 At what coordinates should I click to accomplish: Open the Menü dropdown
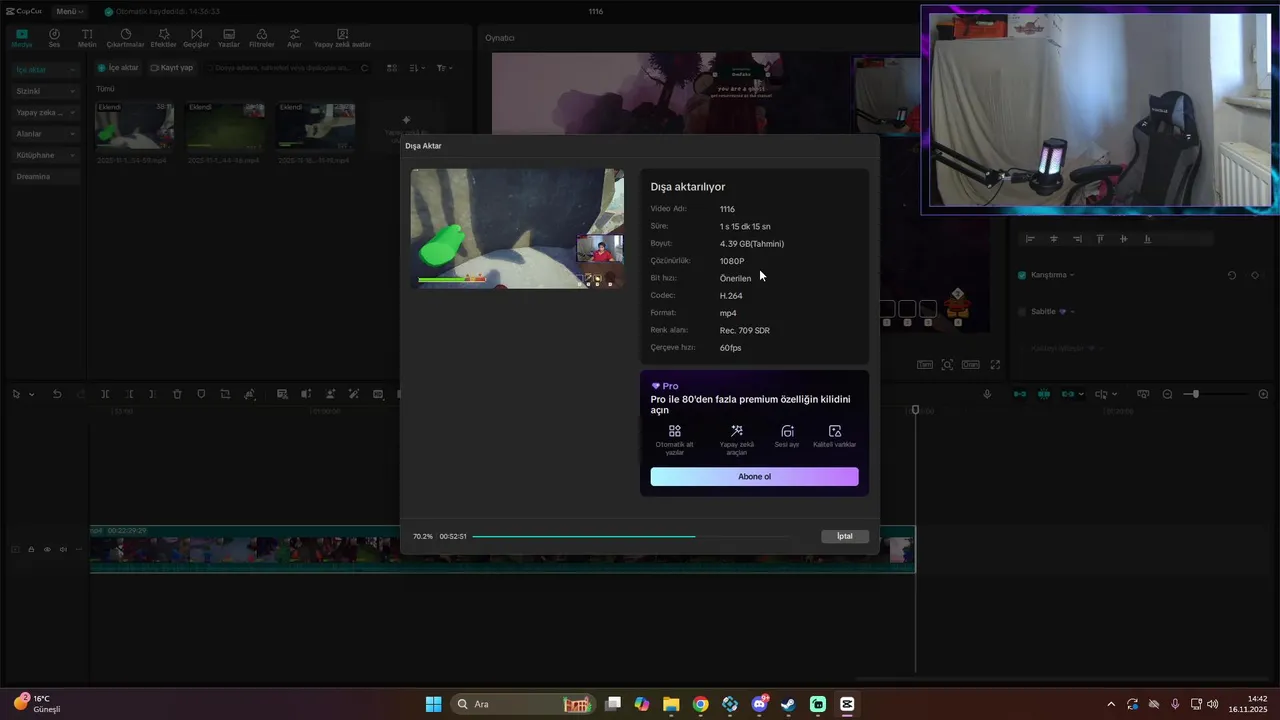[x=69, y=11]
